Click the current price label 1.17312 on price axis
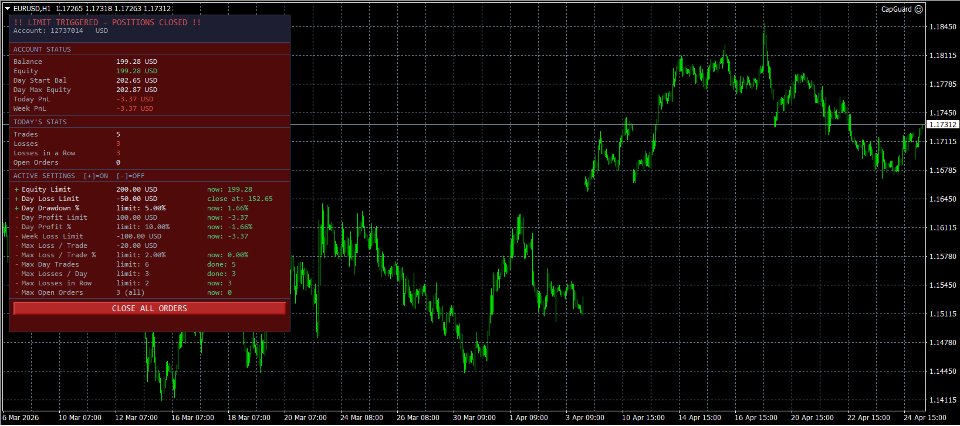The width and height of the screenshot is (960, 426). click(x=943, y=125)
